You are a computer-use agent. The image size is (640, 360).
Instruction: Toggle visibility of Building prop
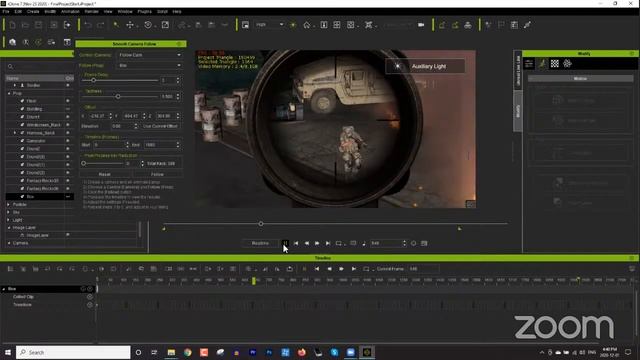coord(68,109)
